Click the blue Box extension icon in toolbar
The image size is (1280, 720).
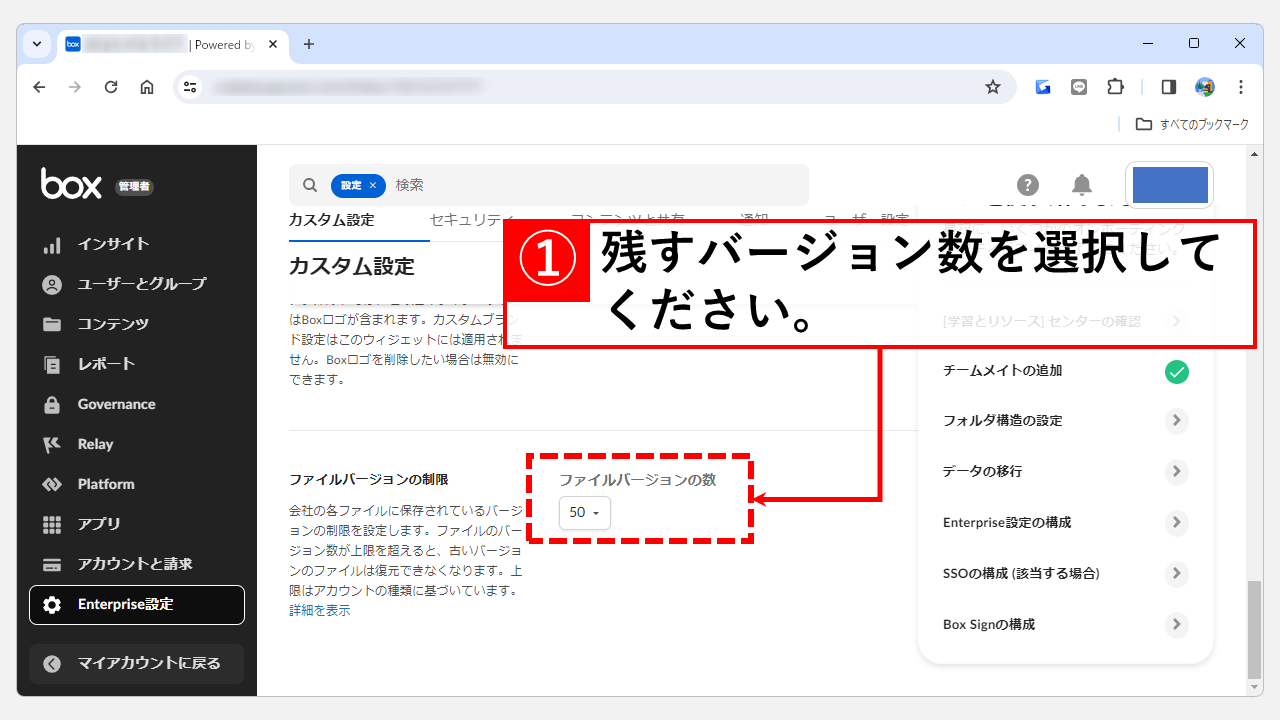[x=1043, y=87]
